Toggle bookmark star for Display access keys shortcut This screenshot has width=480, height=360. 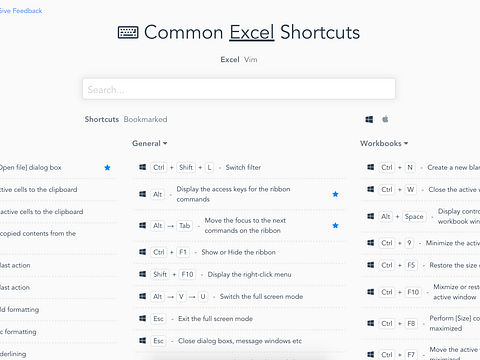335,194
